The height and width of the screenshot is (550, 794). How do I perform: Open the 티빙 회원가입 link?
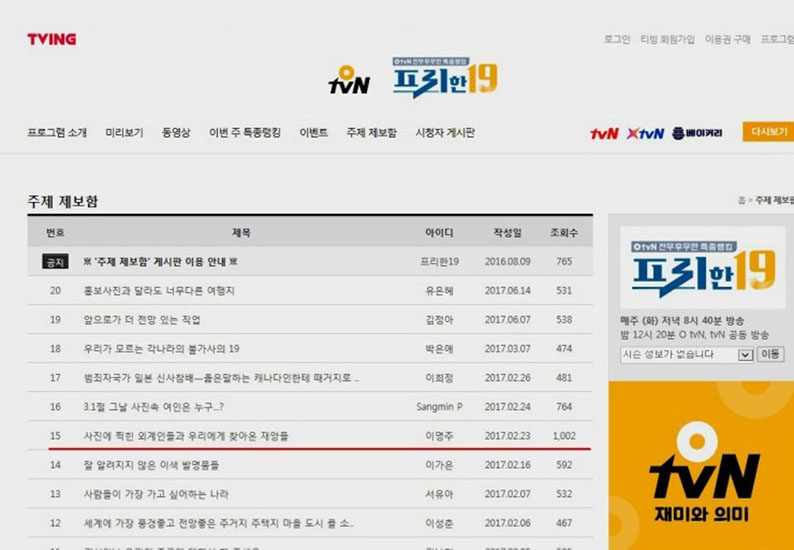point(667,39)
